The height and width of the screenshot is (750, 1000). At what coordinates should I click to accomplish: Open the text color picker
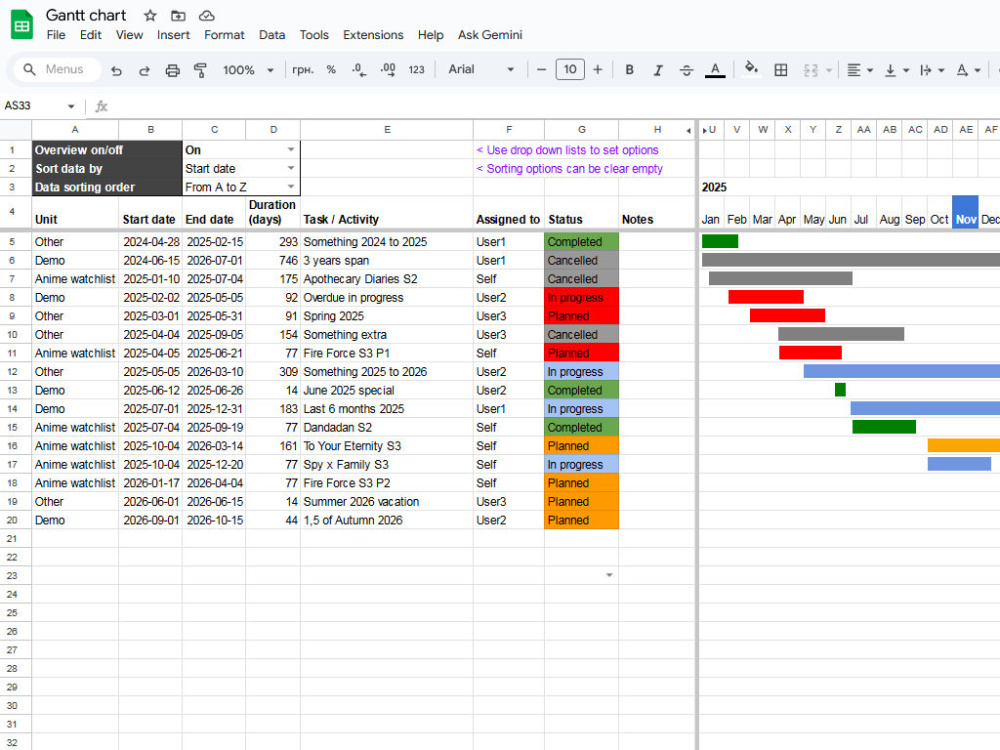click(715, 70)
